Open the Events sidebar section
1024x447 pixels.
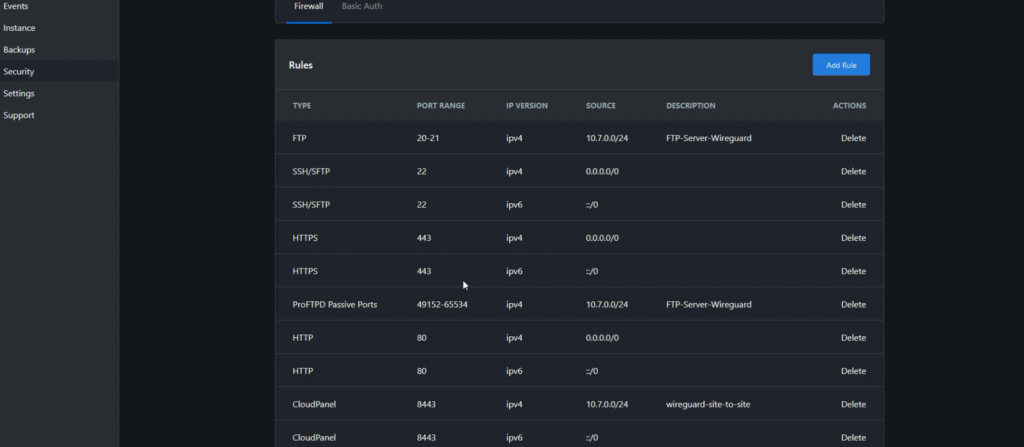[16, 6]
